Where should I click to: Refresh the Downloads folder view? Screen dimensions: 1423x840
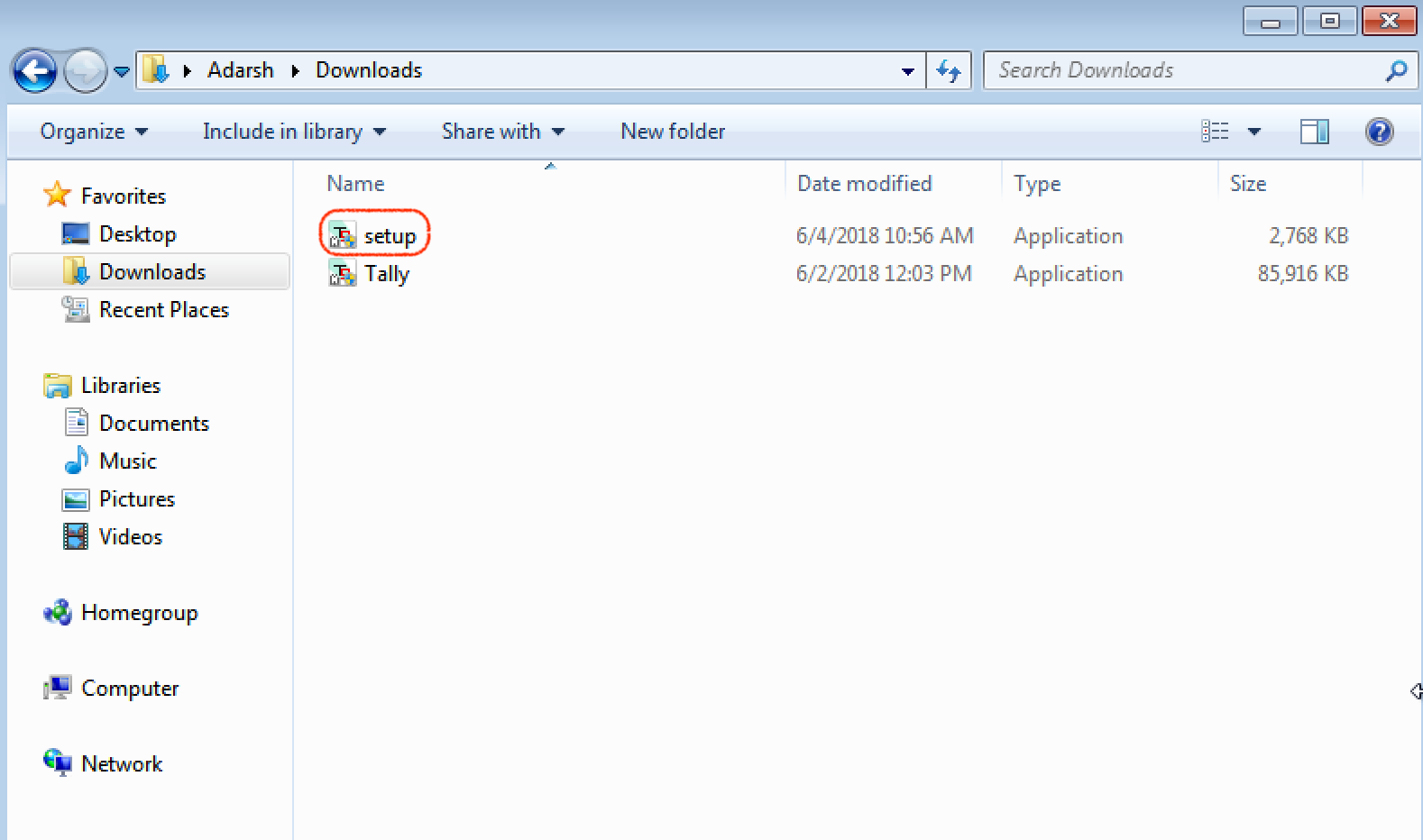(x=948, y=70)
